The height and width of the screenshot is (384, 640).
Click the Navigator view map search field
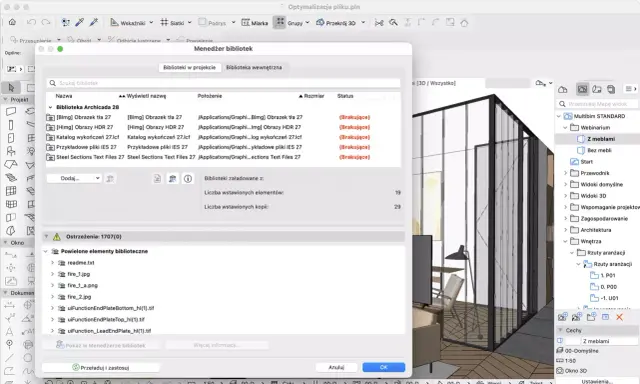coord(598,104)
